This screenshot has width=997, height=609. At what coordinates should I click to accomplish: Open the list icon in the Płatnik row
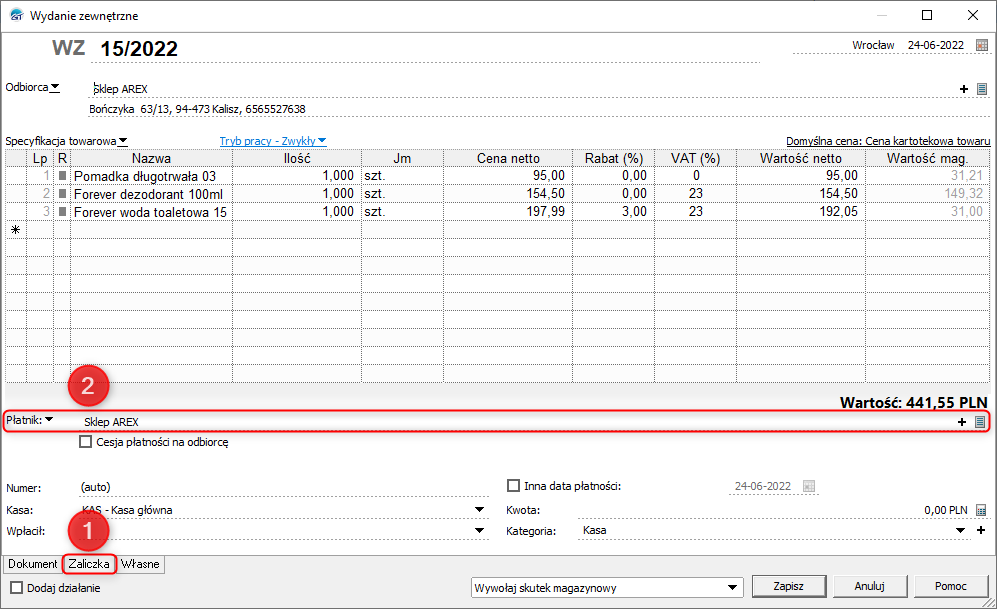coord(980,422)
